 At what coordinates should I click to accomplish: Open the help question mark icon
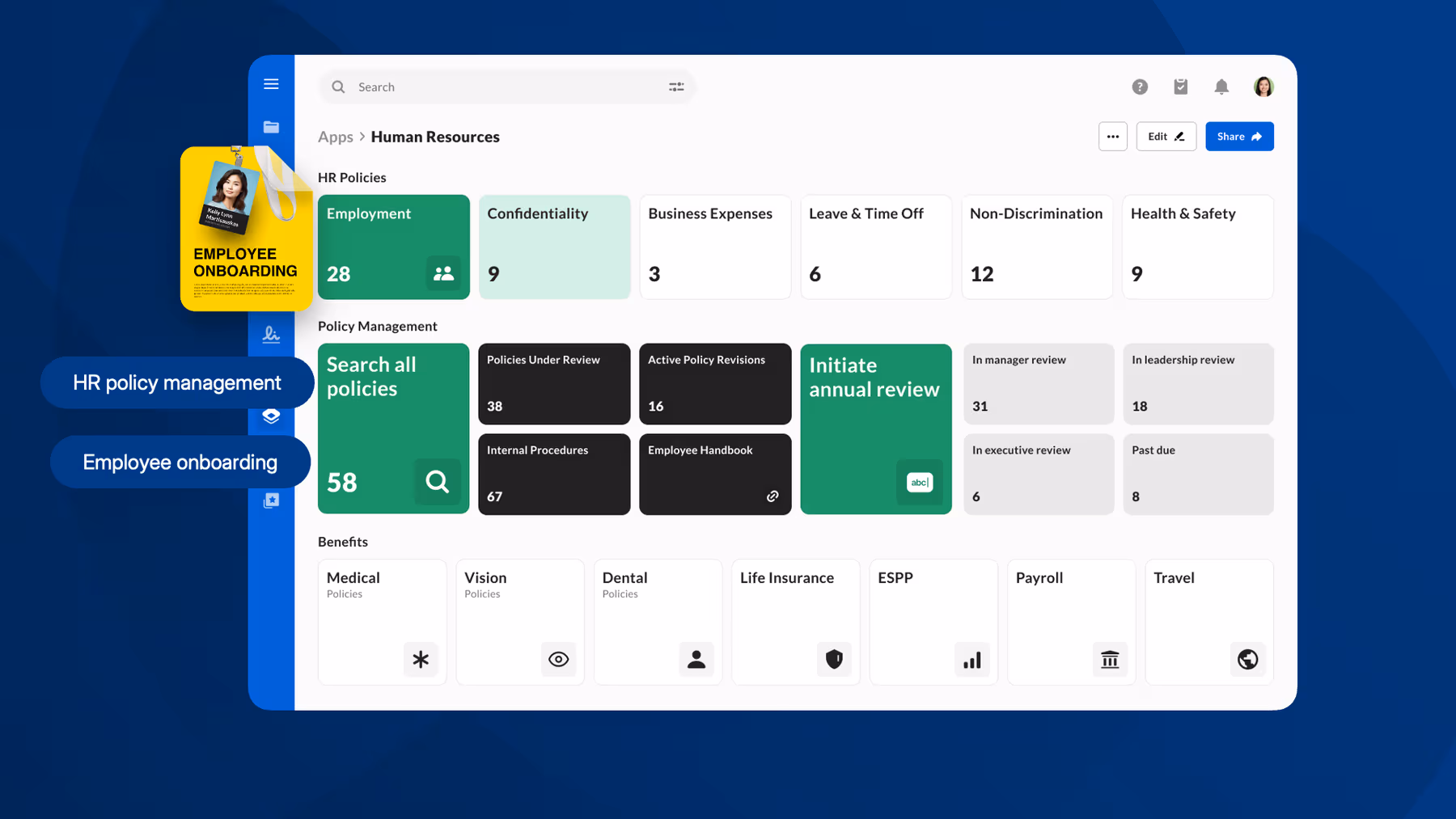[x=1140, y=87]
